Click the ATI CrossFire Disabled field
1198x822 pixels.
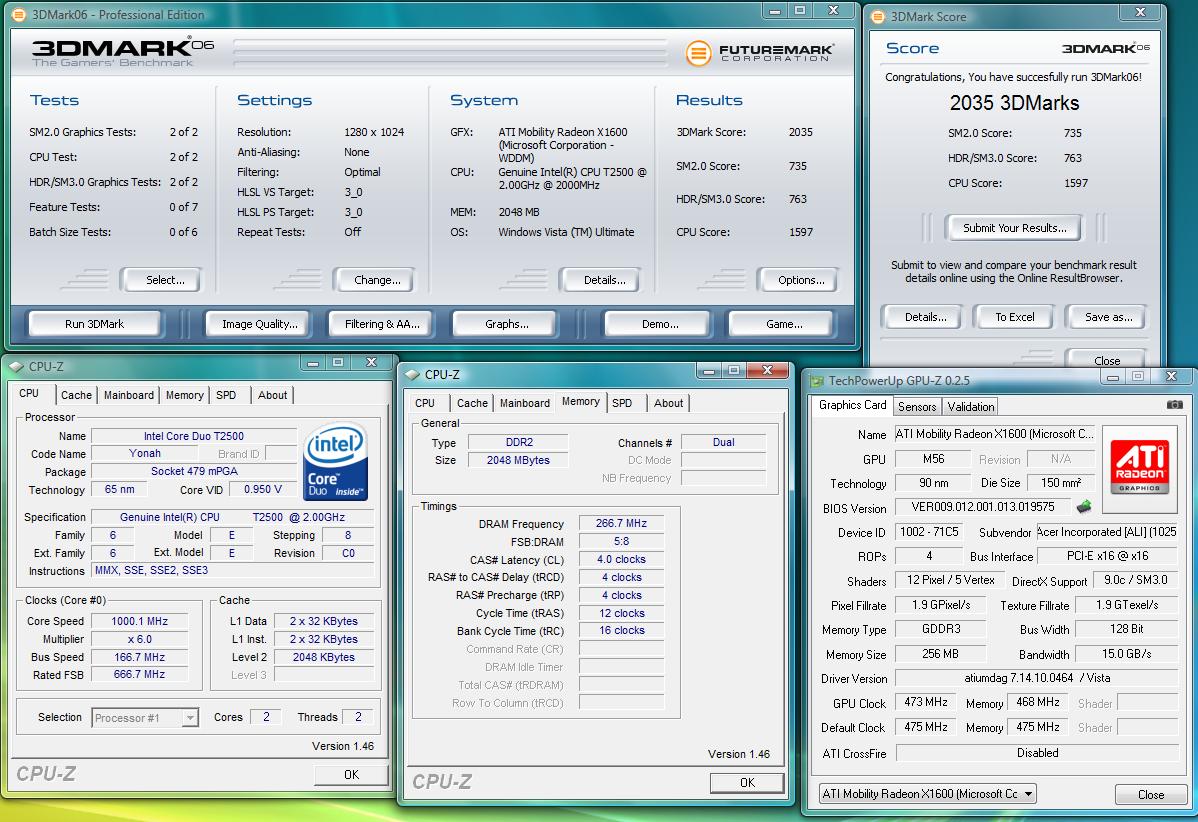(x=1037, y=752)
